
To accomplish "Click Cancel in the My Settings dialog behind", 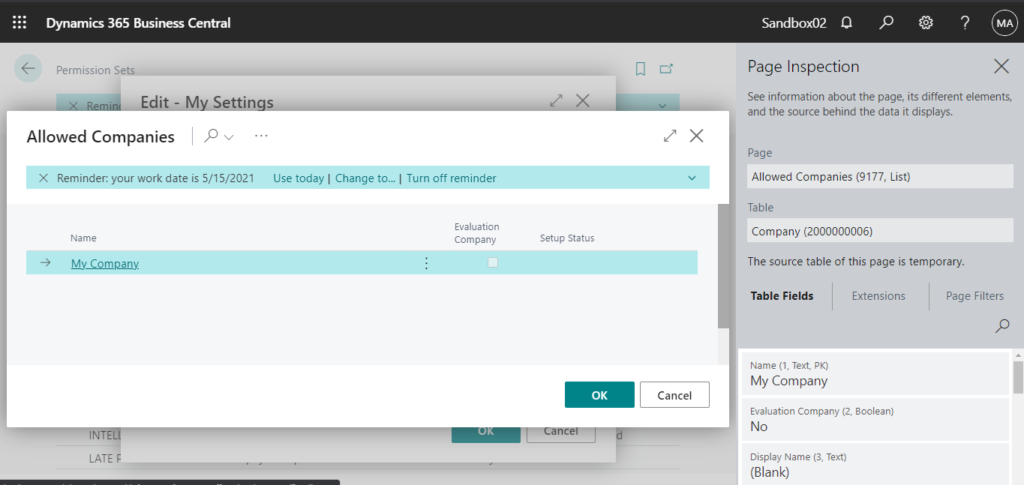I will click(561, 431).
